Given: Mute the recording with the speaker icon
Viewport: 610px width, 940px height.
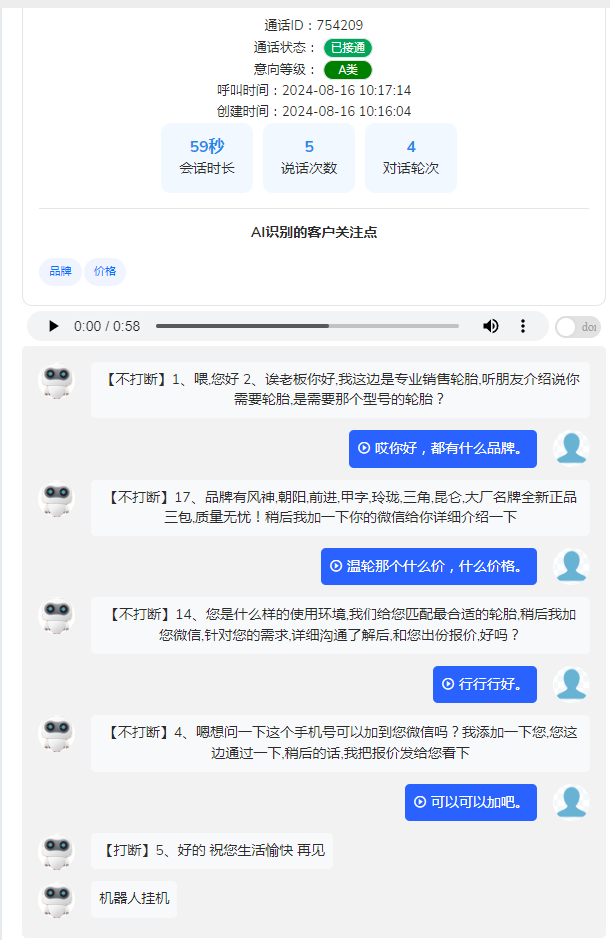Looking at the screenshot, I should coord(491,326).
